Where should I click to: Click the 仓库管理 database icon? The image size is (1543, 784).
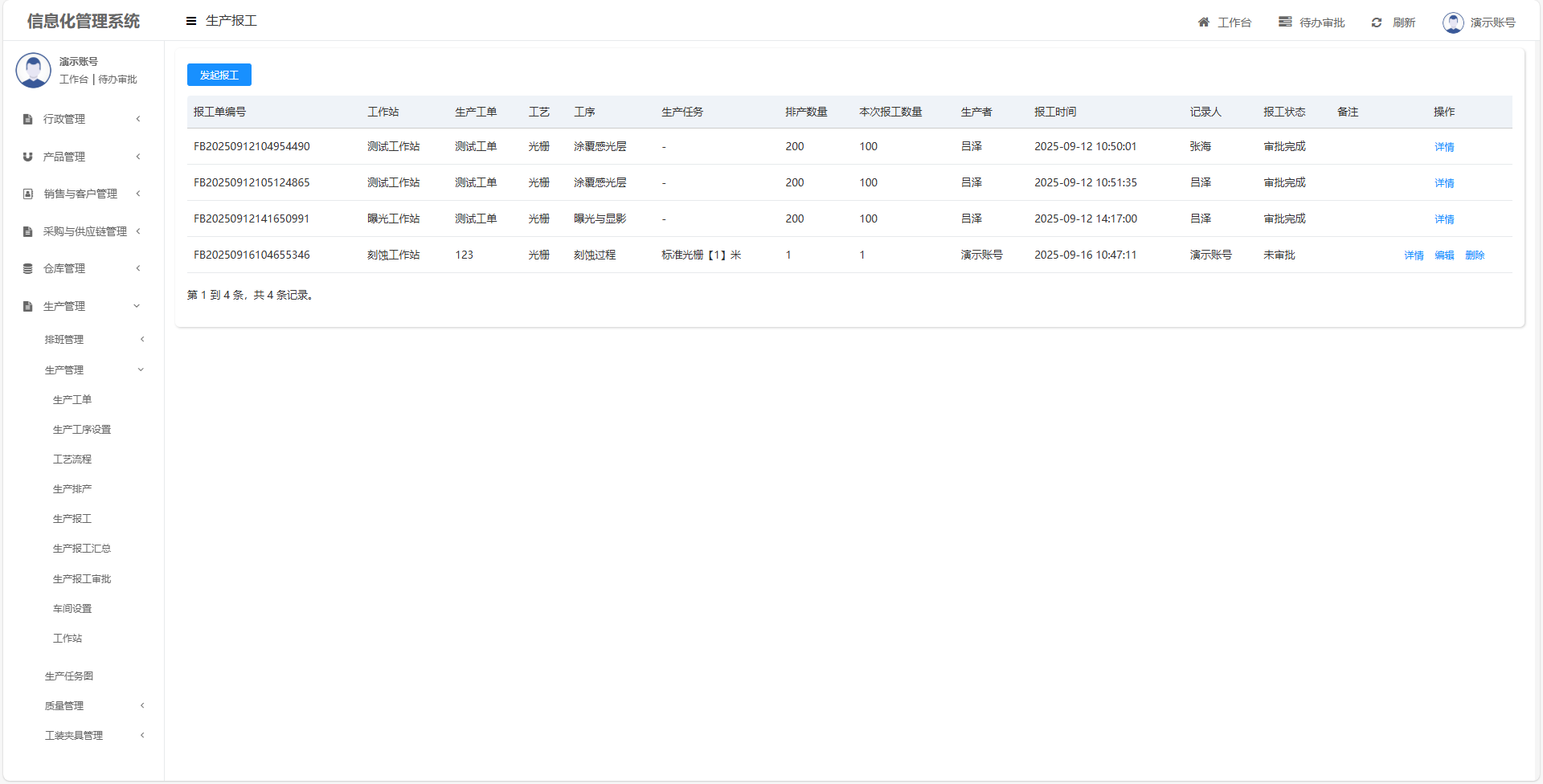pyautogui.click(x=28, y=269)
